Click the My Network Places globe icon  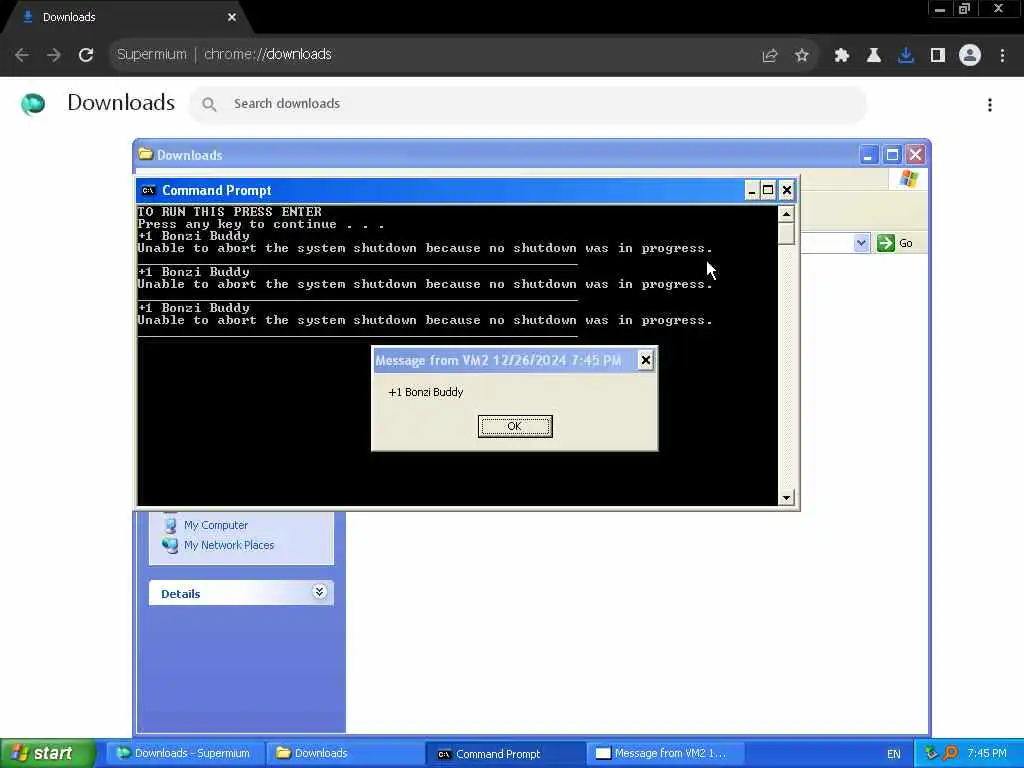pos(170,545)
